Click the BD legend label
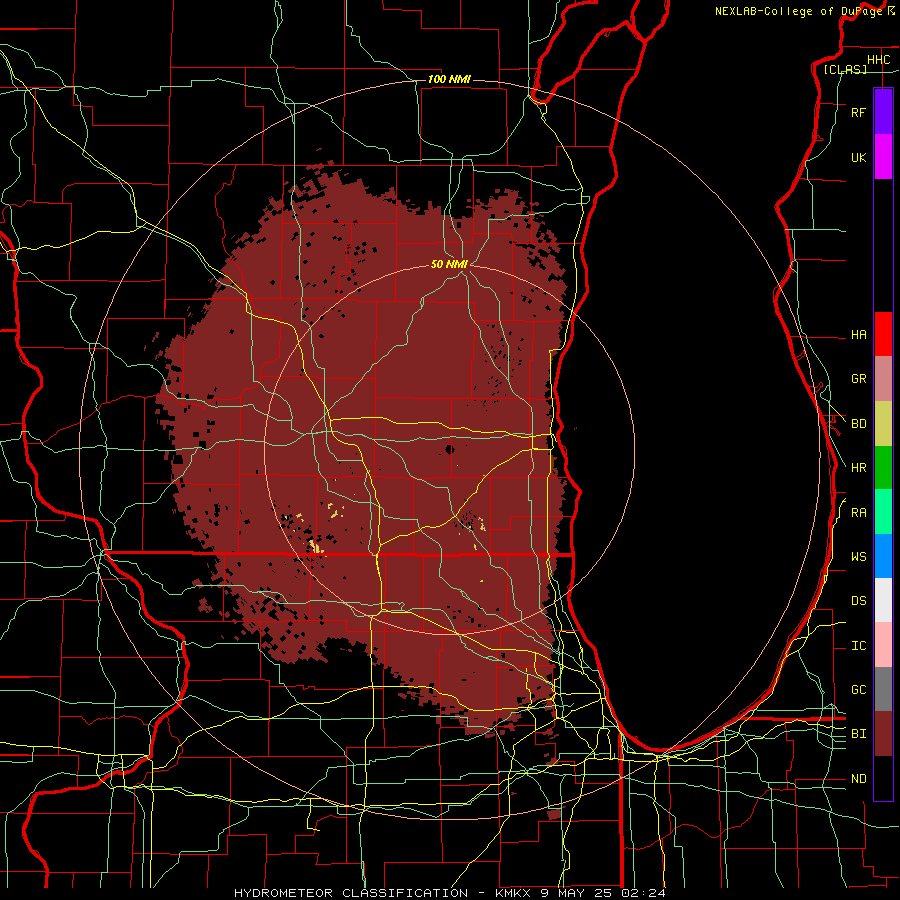This screenshot has height=900, width=900. tap(858, 424)
